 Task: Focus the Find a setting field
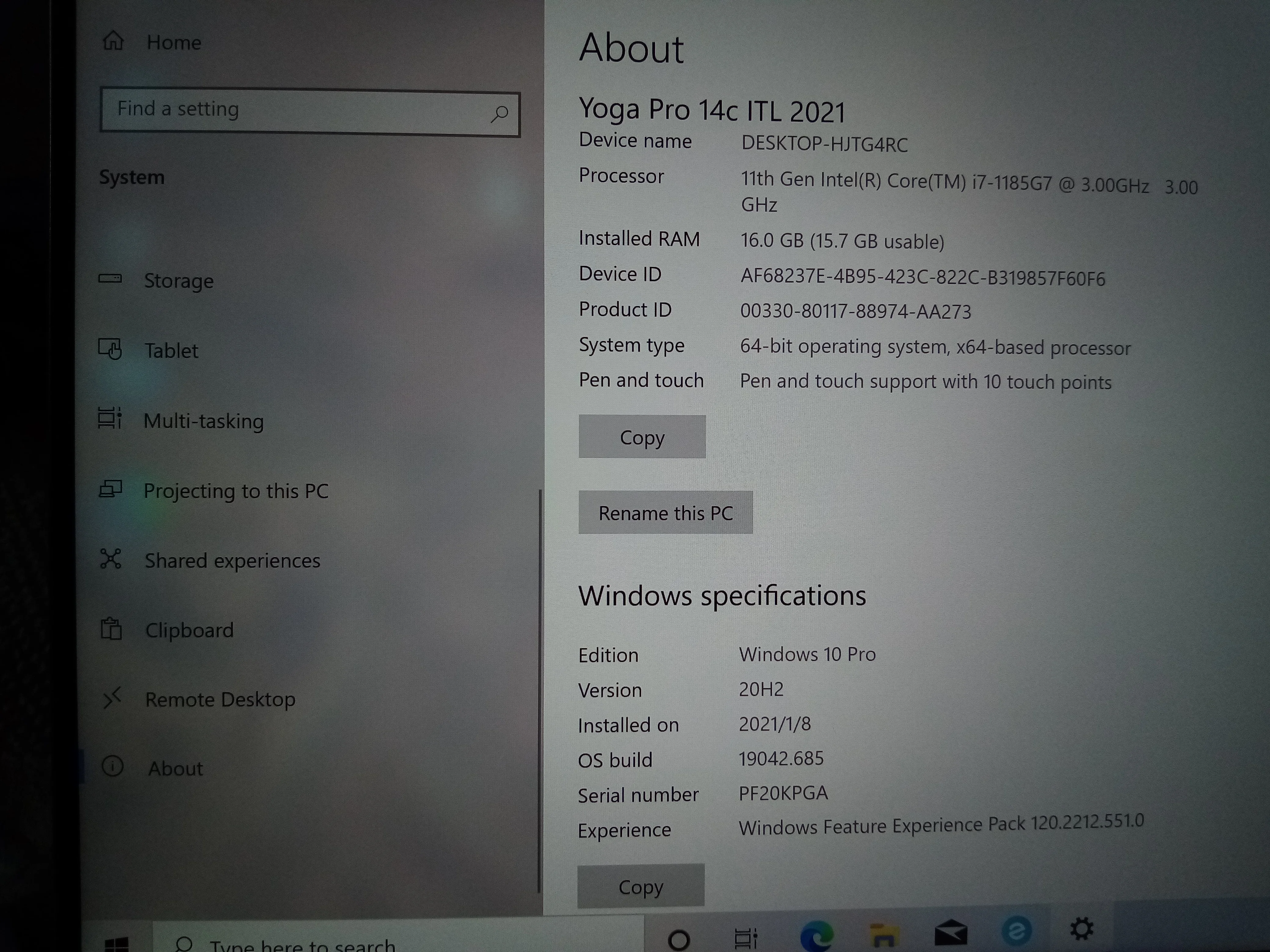287,111
